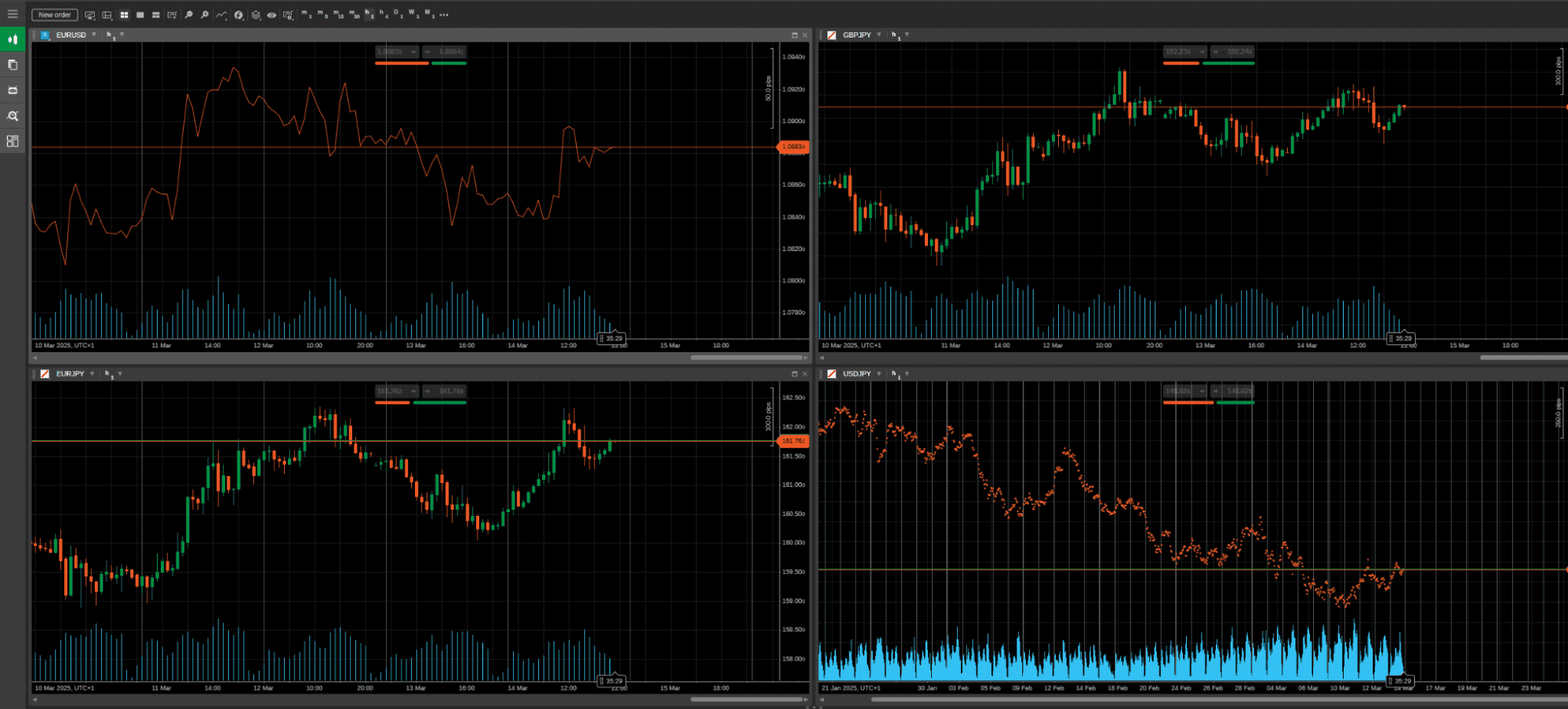This screenshot has height=709, width=1568.
Task: Click the USDJPY chart symbol icon
Action: coord(831,374)
